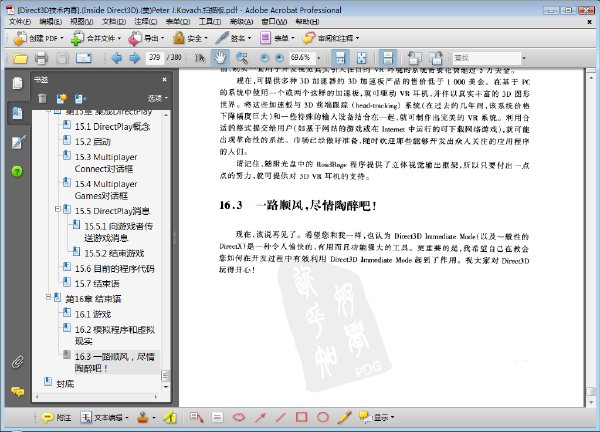600x432 pixels.
Task: Go to previous page arrow
Action: 116,58
